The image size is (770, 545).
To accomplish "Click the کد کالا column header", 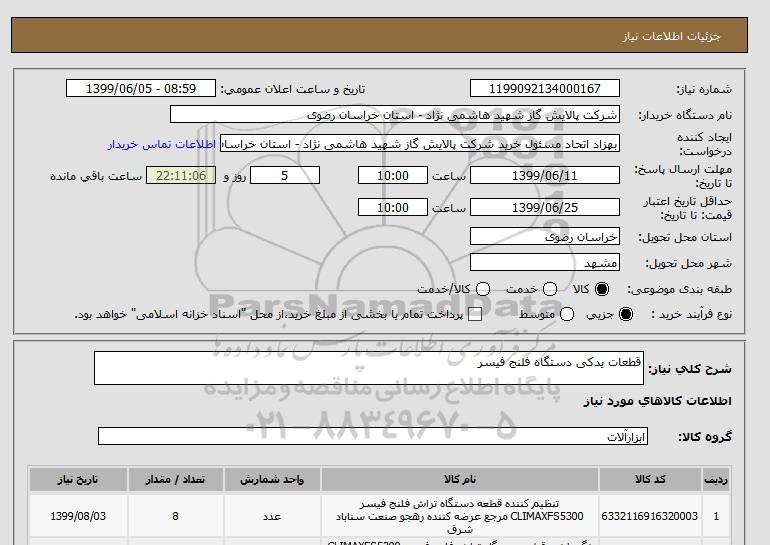I will [650, 479].
